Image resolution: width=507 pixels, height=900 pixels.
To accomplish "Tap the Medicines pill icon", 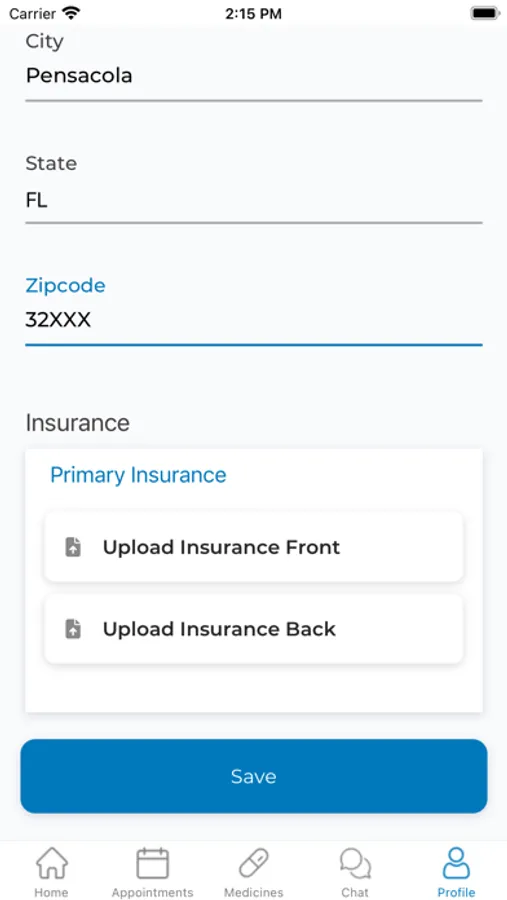I will click(253, 863).
